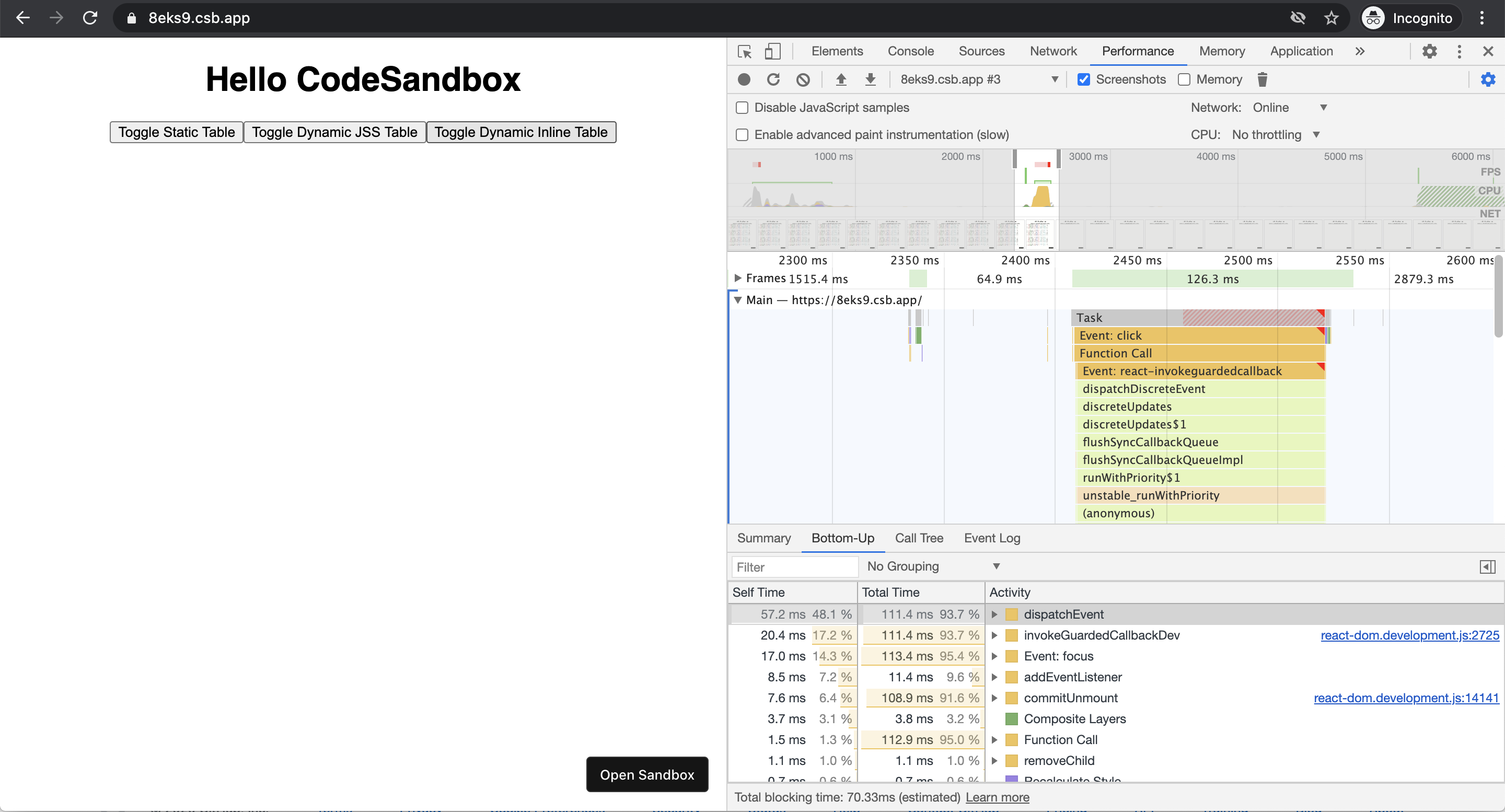Enable advanced paint instrumentation
1505x812 pixels.
(x=742, y=134)
